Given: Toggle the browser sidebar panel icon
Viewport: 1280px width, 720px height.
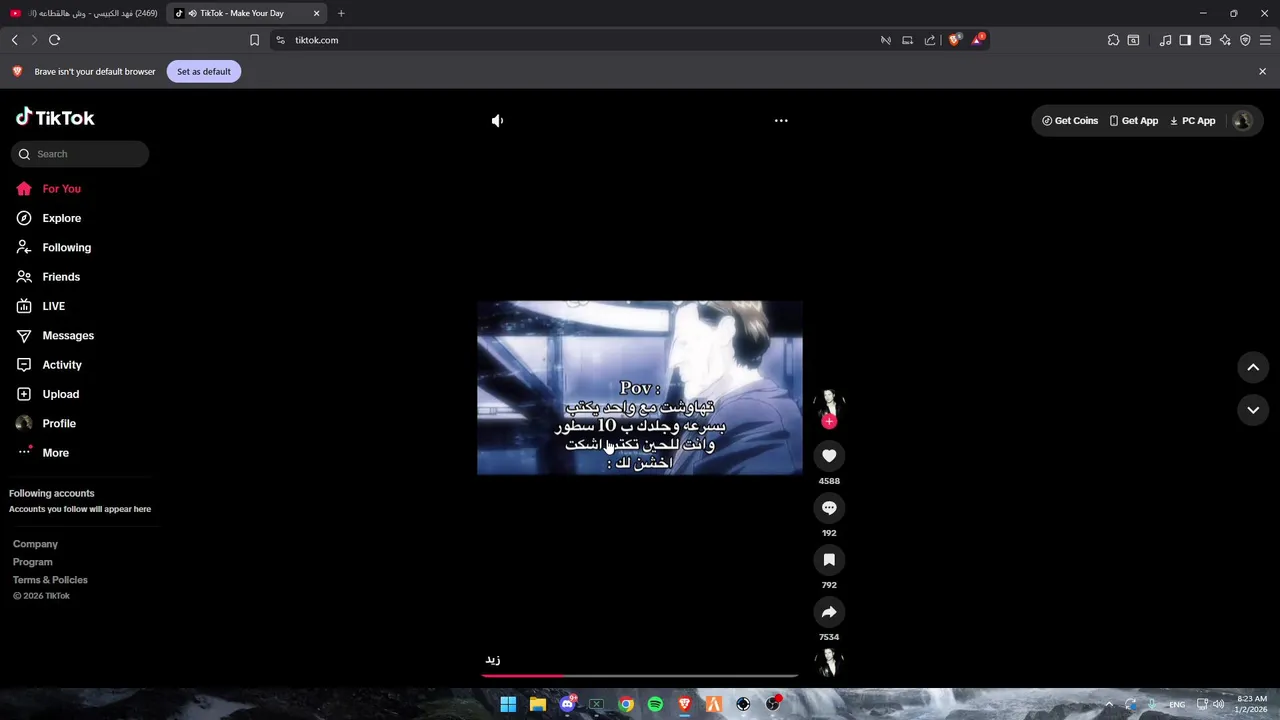Looking at the screenshot, I should pos(1185,40).
